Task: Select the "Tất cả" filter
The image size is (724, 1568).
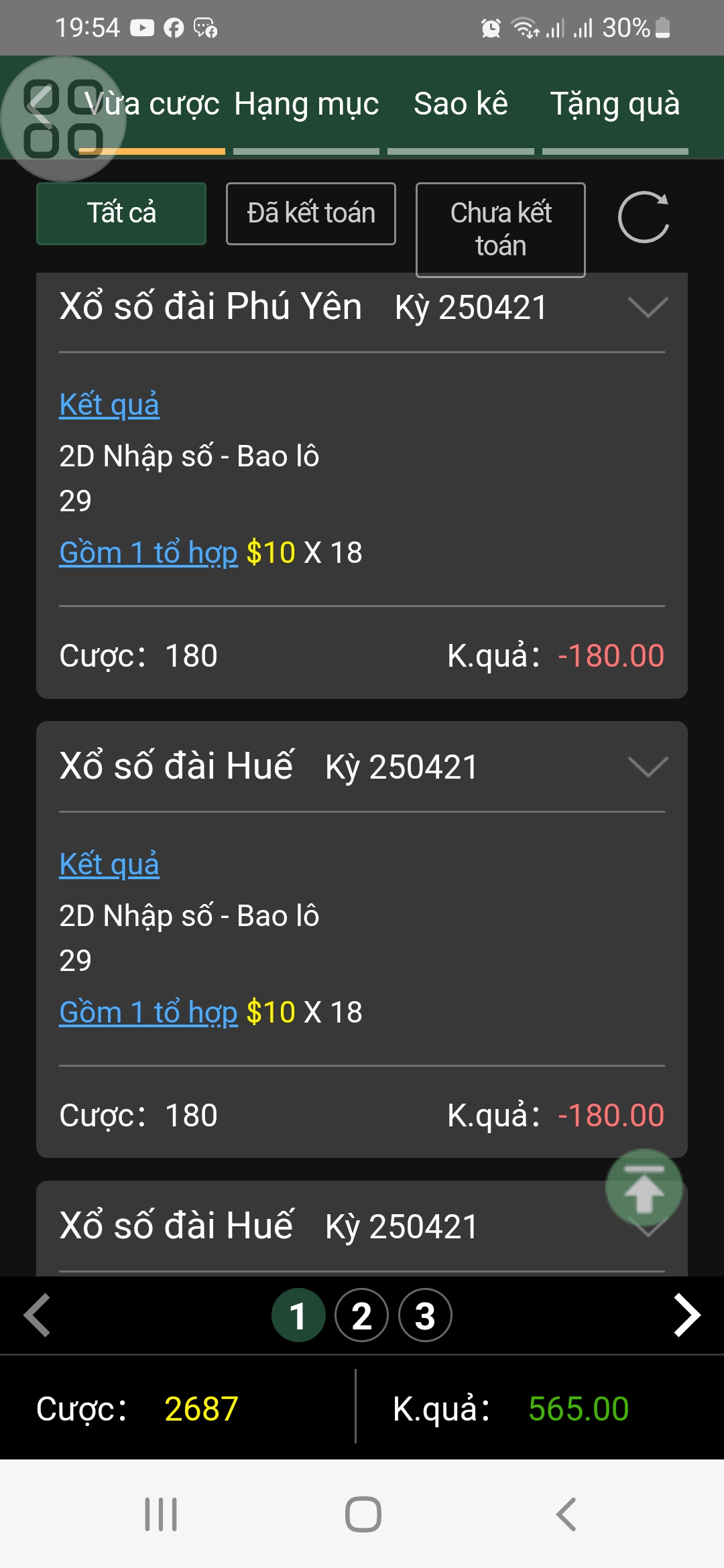Action: pos(121,214)
